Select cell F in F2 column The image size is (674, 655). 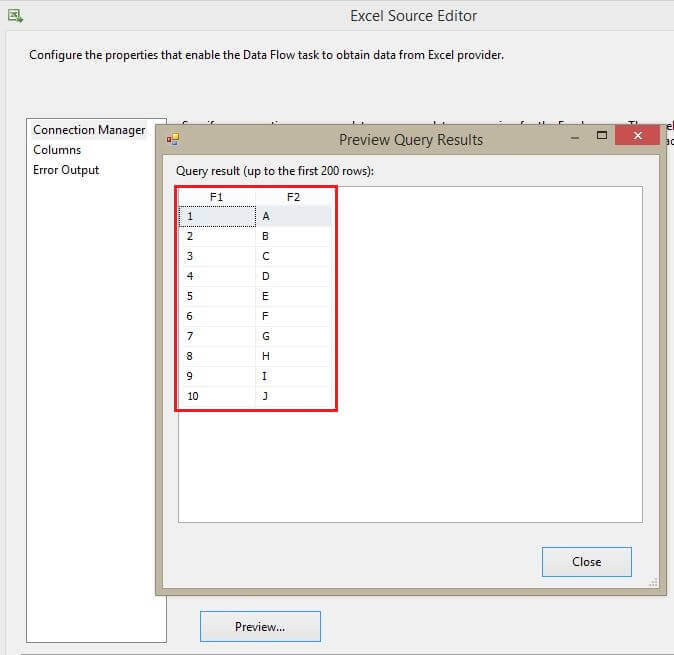[x=294, y=316]
